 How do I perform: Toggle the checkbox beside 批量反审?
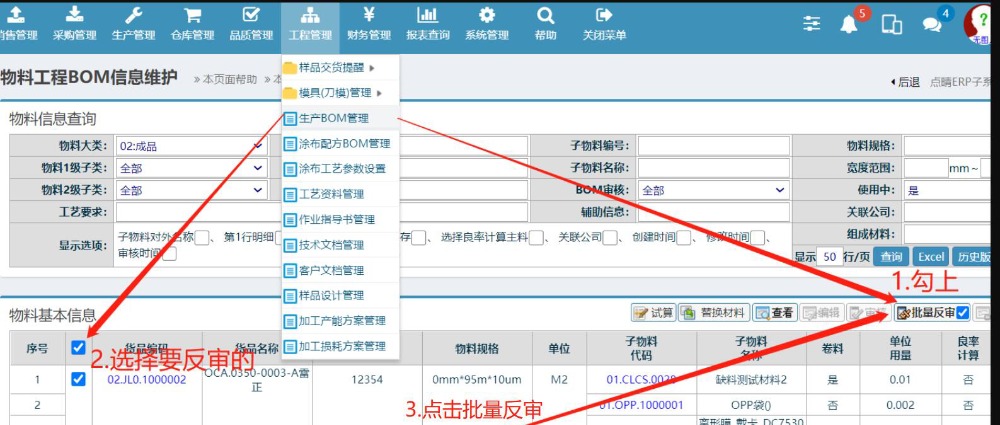(x=962, y=313)
